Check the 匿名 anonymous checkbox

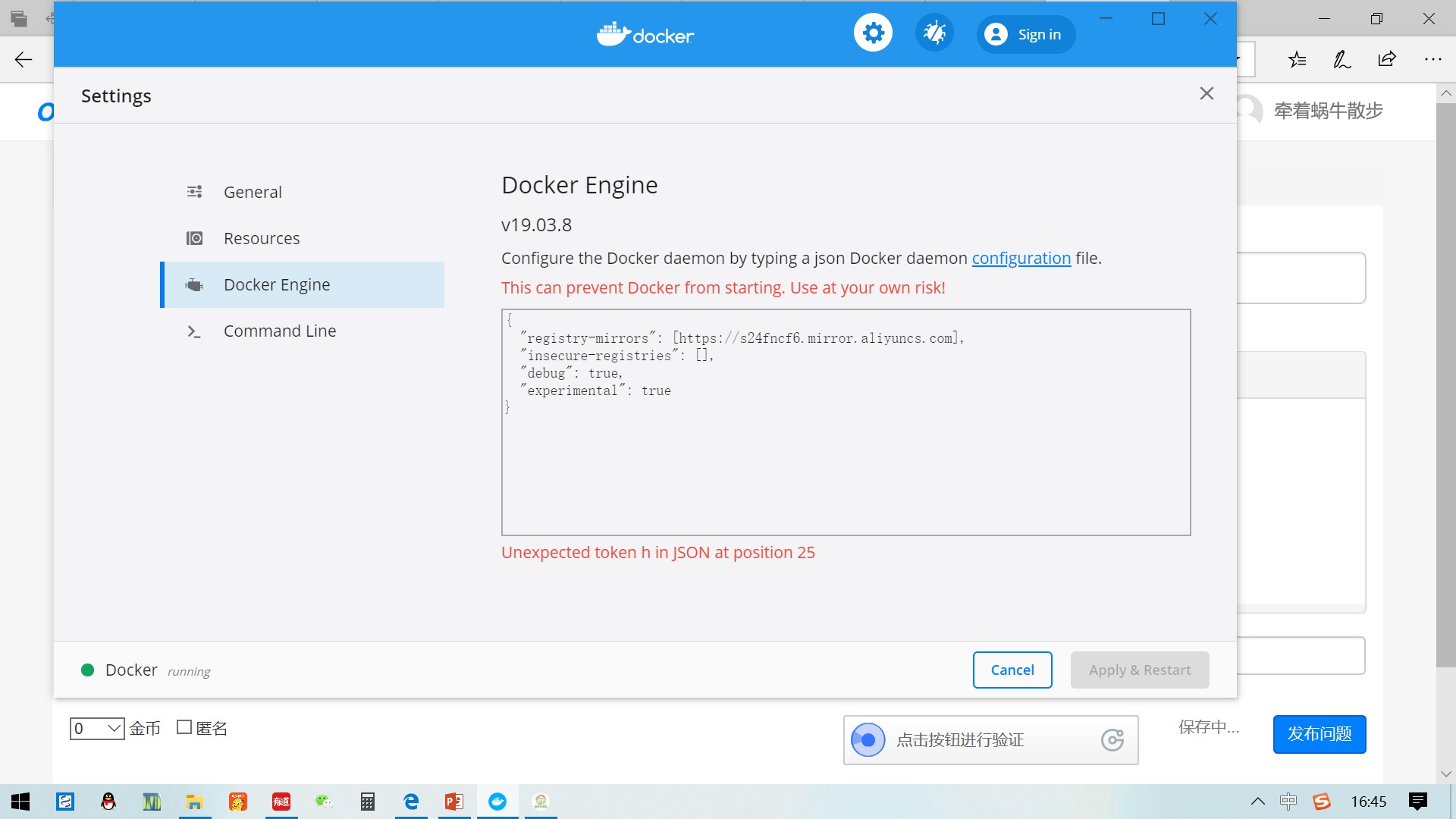point(184,727)
